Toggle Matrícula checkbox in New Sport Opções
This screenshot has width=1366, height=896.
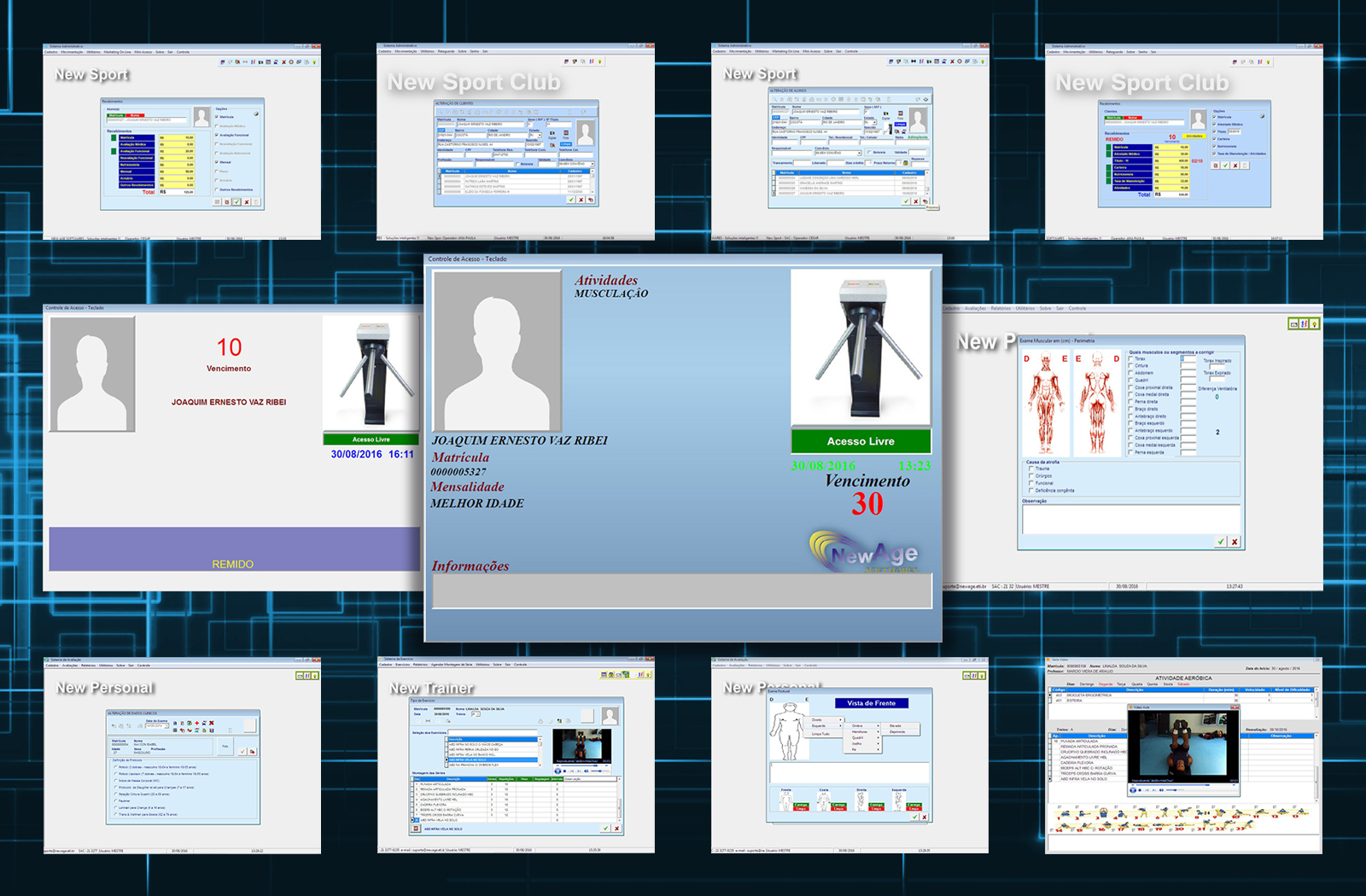216,117
